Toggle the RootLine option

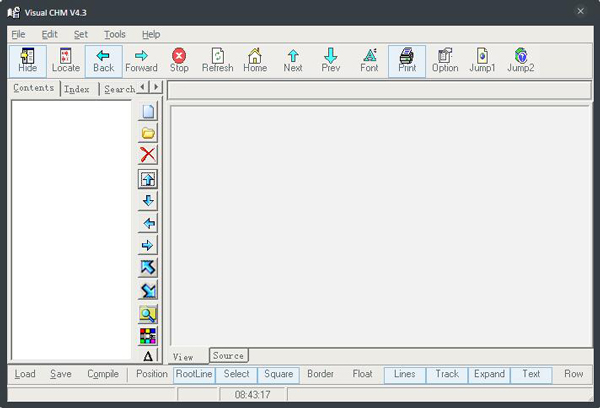[x=194, y=375]
